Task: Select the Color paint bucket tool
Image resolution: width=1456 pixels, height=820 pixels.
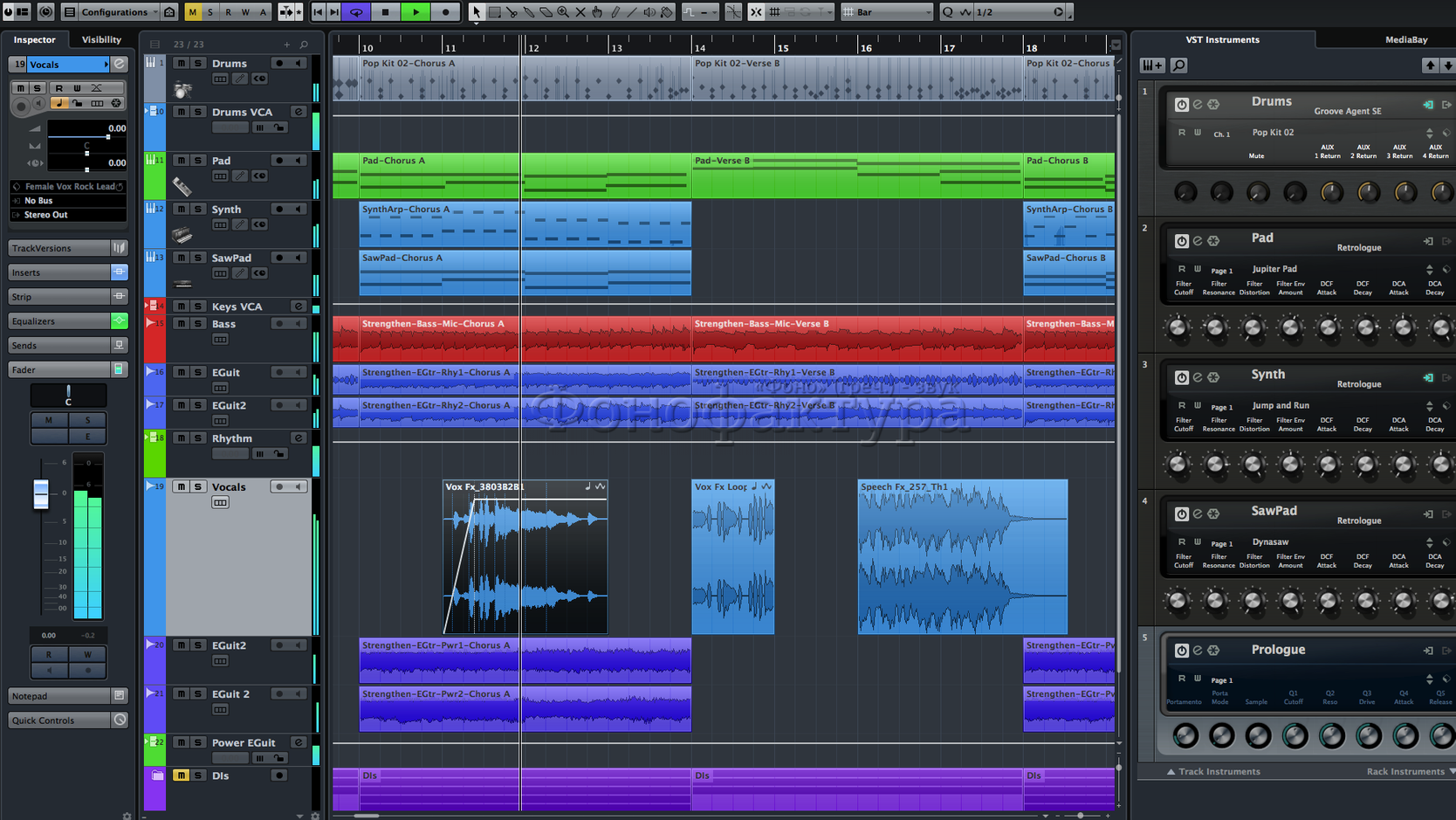Action: [x=667, y=12]
